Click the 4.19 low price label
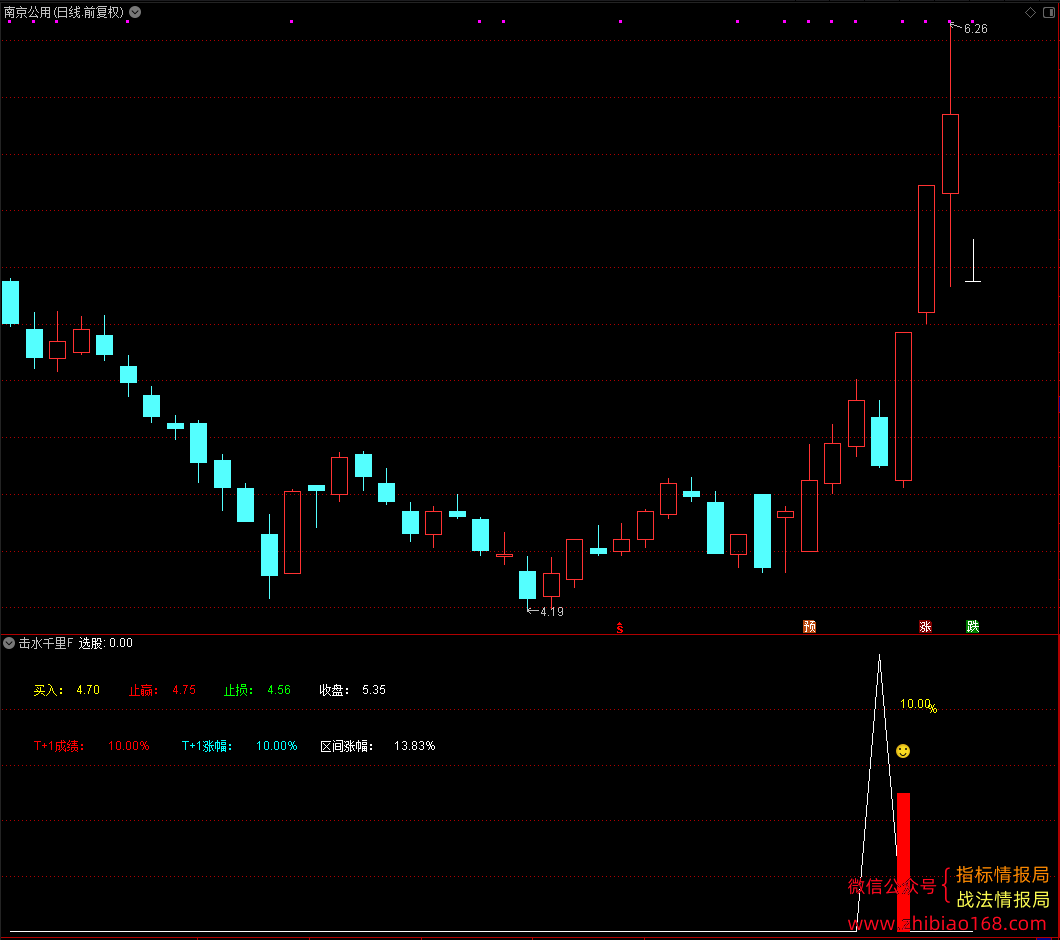1060x940 pixels. [552, 611]
